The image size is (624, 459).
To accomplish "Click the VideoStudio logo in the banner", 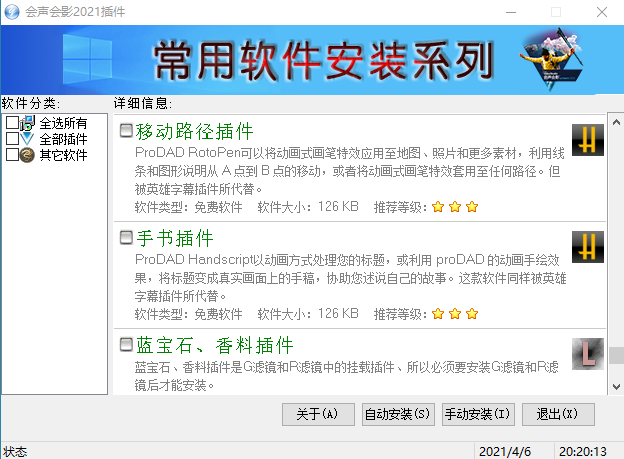I will point(554,59).
